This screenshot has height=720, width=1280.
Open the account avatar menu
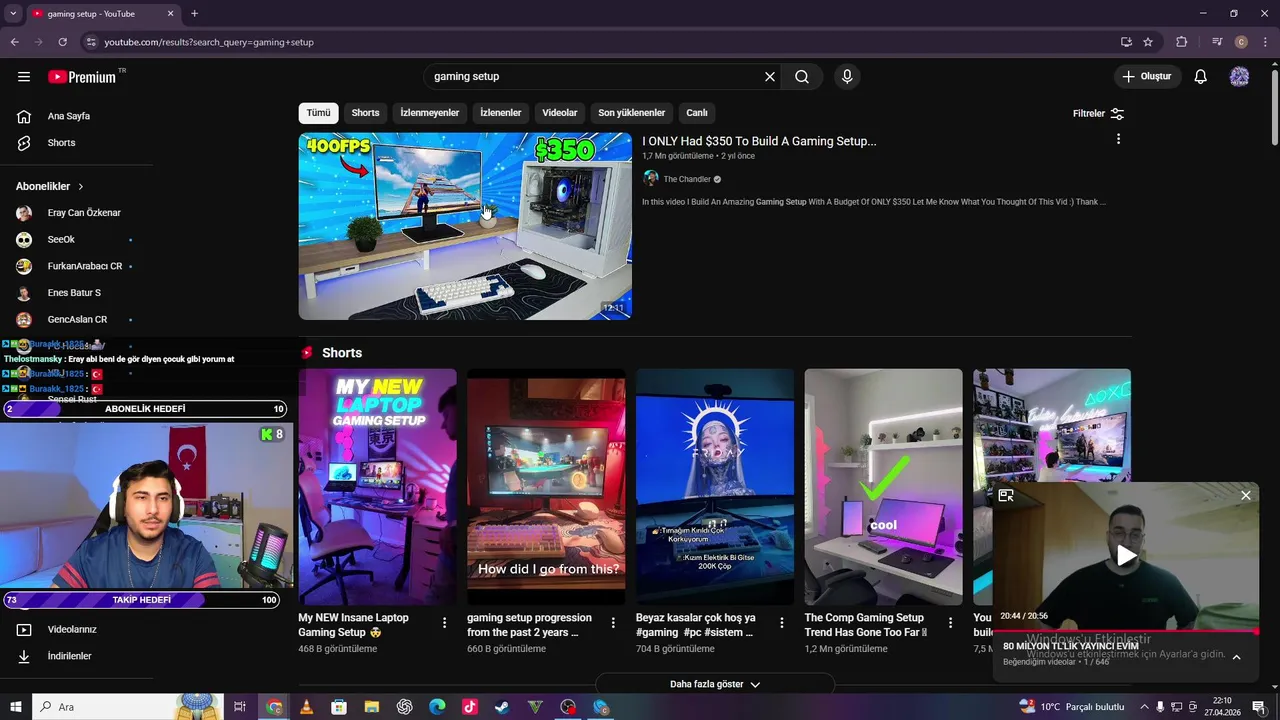(1239, 77)
